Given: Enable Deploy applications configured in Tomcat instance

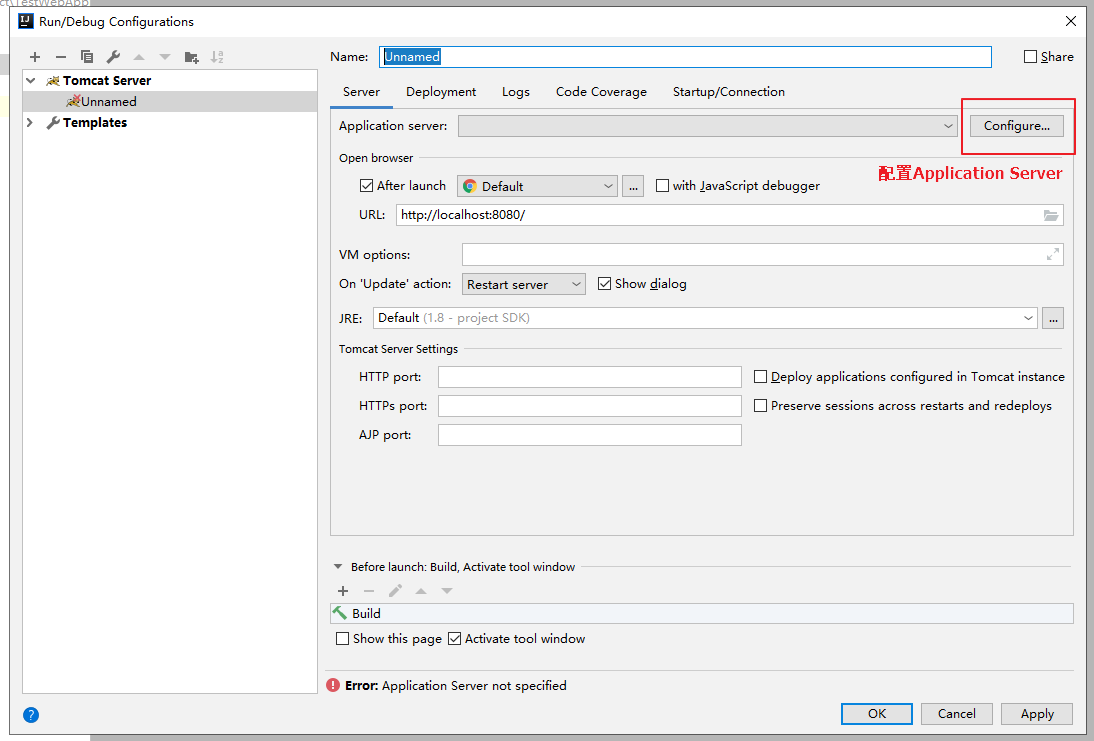Looking at the screenshot, I should (760, 377).
